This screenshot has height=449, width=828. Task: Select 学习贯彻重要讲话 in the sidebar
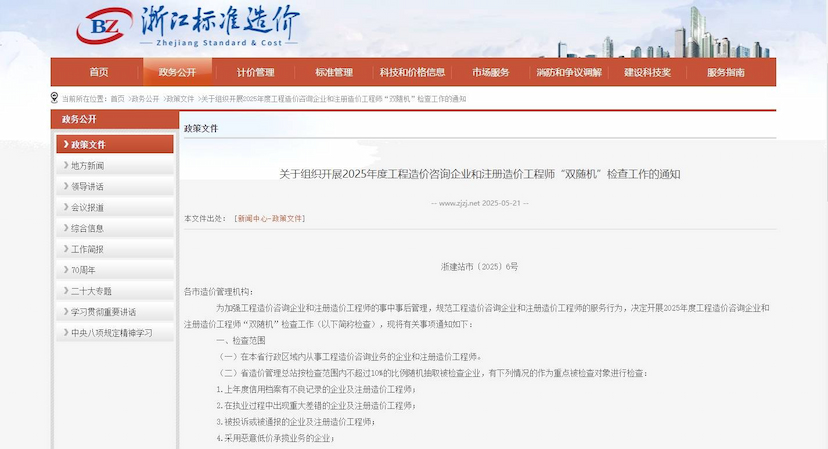[x=103, y=312]
